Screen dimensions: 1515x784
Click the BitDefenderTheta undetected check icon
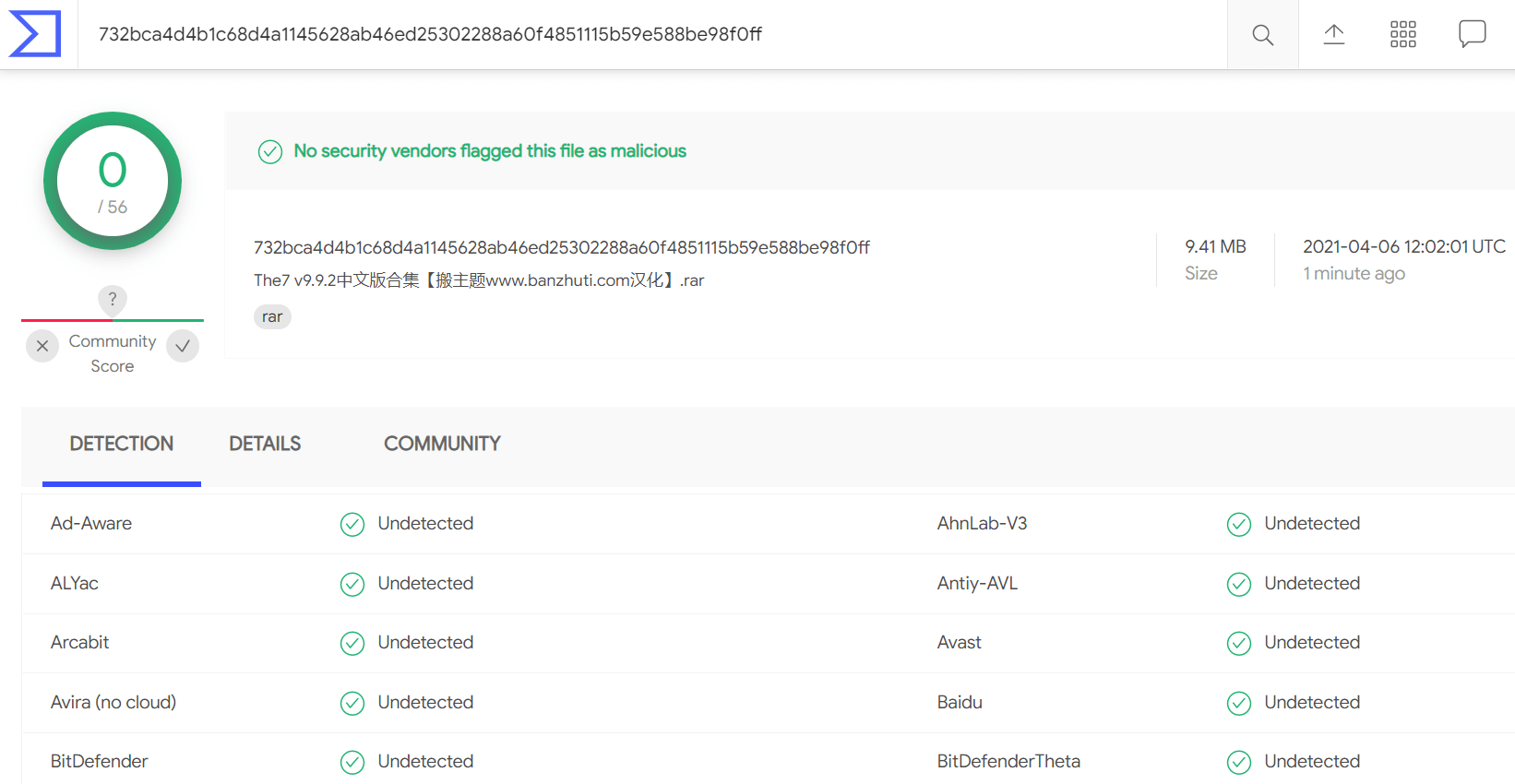click(x=1239, y=762)
